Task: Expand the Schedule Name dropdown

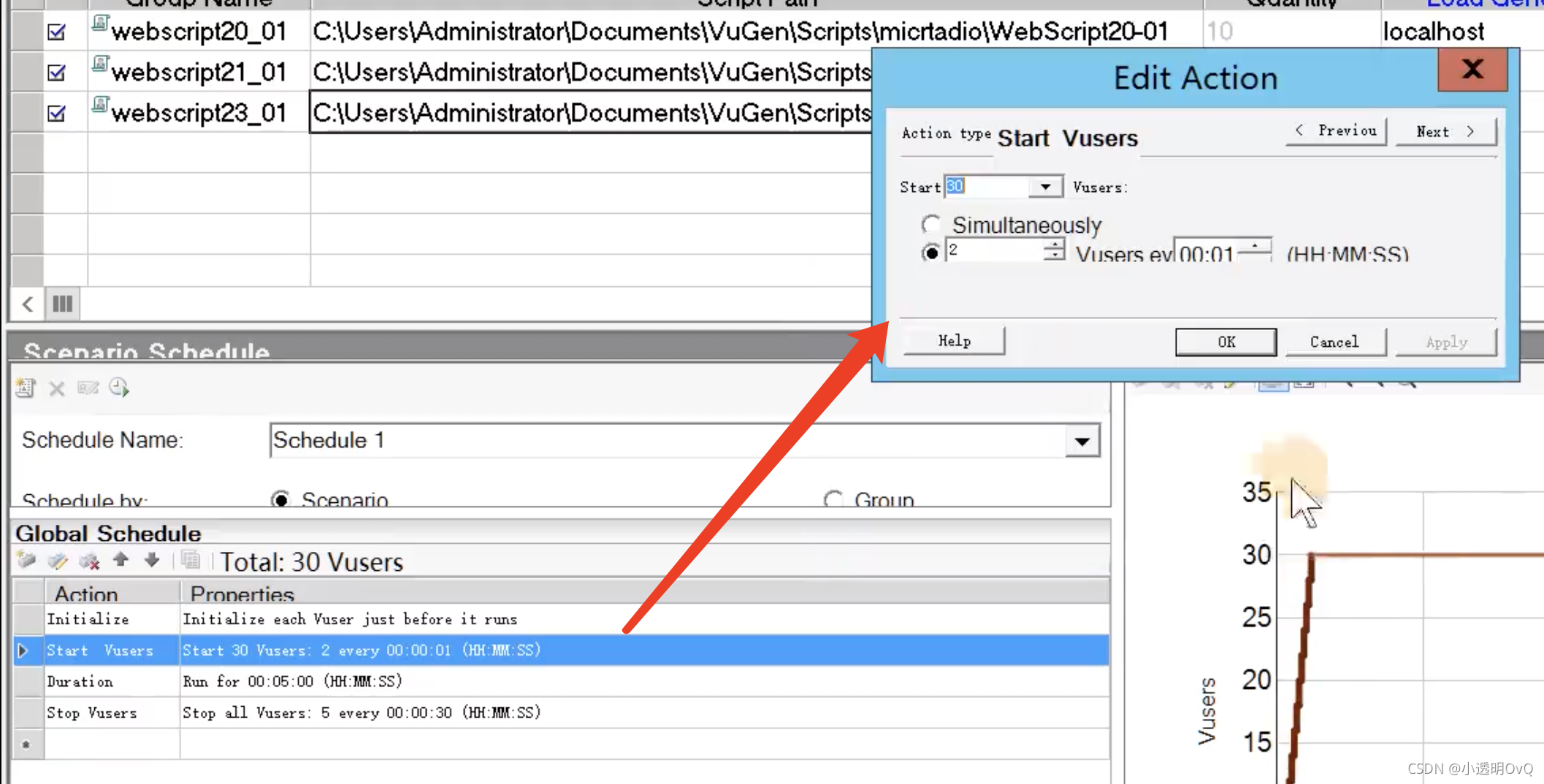Action: 1082,441
